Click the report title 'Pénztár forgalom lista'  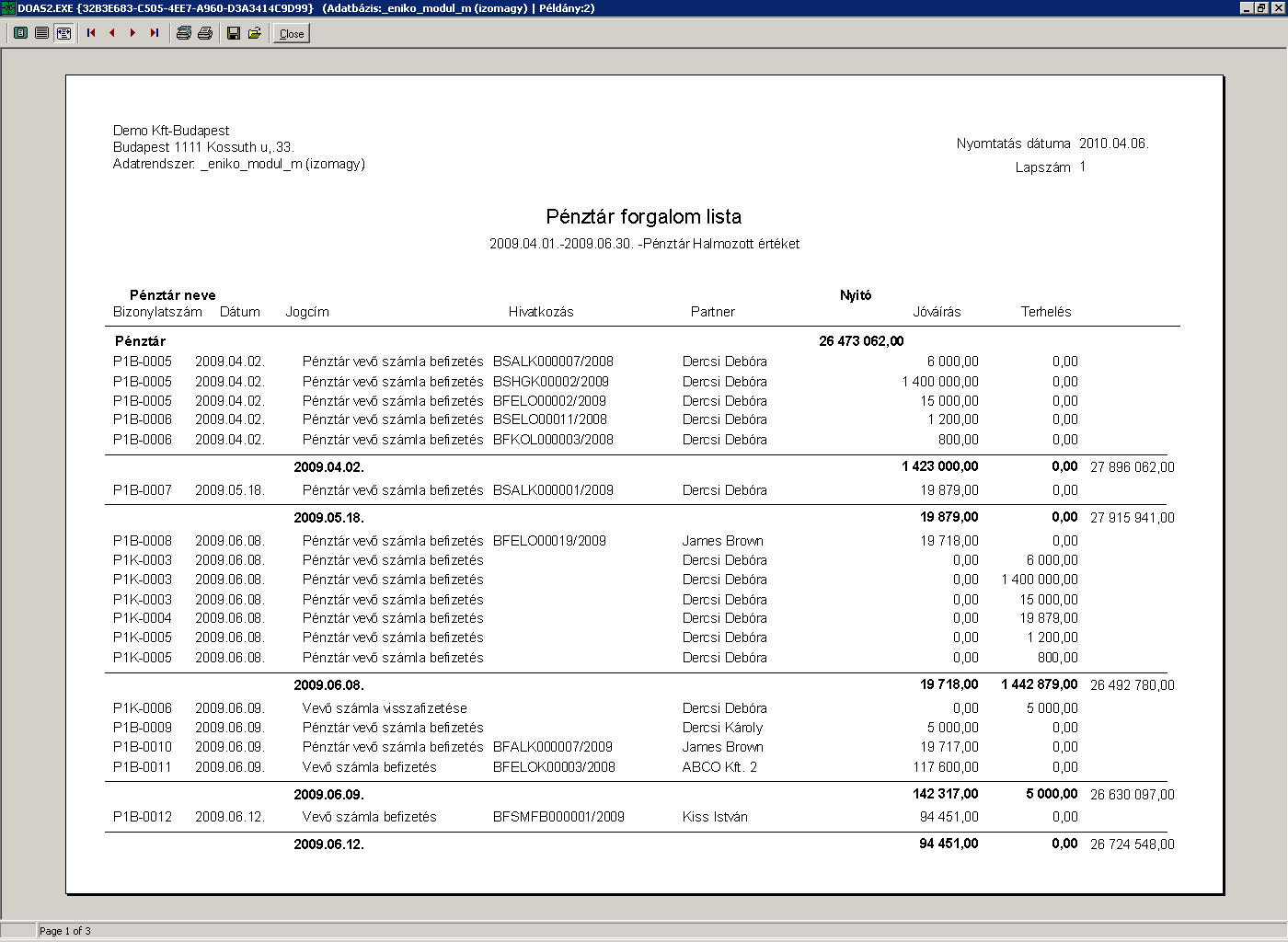click(644, 216)
